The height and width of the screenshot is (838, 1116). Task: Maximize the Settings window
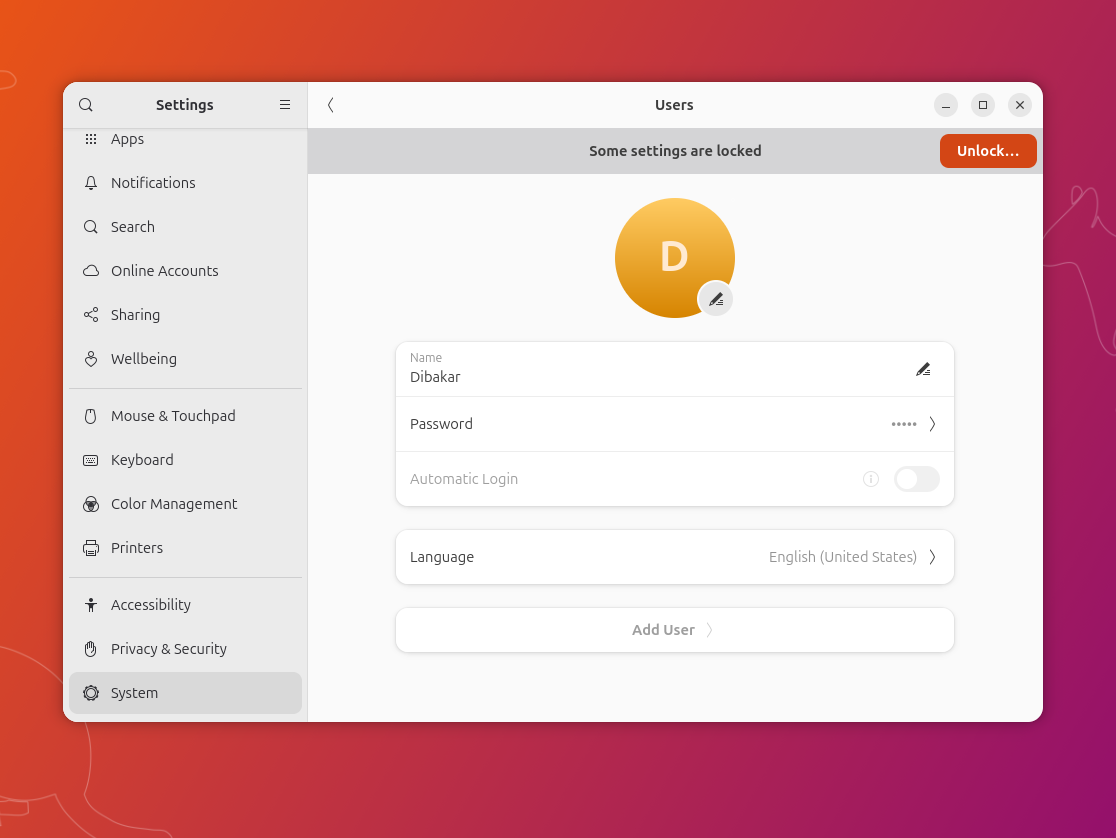point(983,105)
